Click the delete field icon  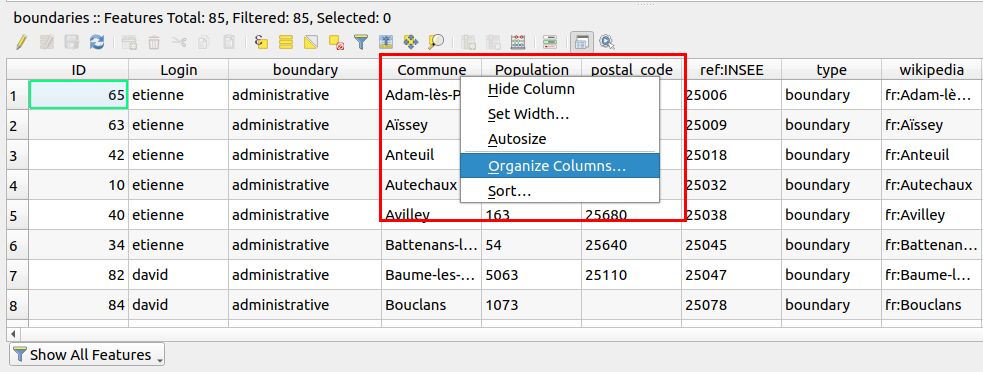493,42
